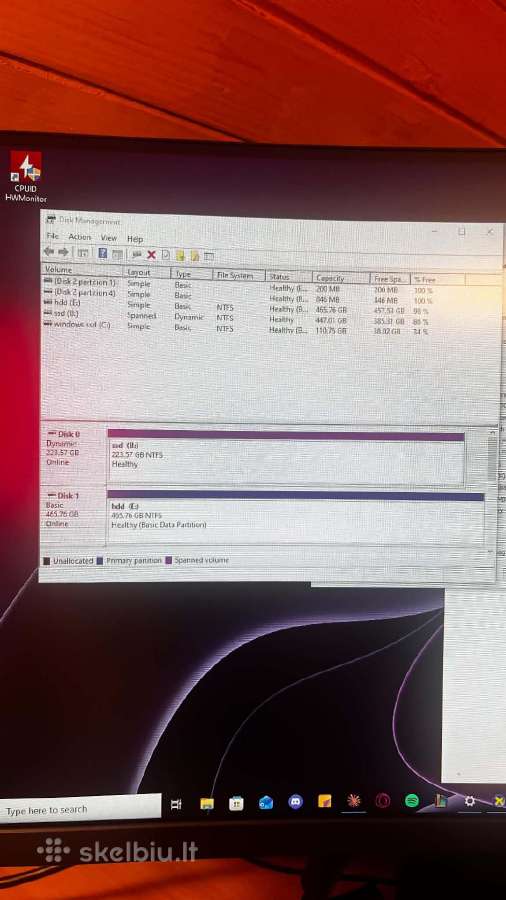
Task: Click the Type here to search box
Action: [80, 809]
